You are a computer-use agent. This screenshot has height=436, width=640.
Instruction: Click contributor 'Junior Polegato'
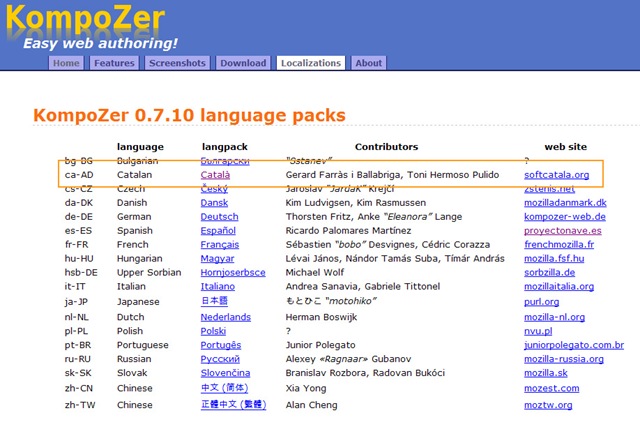click(x=320, y=345)
